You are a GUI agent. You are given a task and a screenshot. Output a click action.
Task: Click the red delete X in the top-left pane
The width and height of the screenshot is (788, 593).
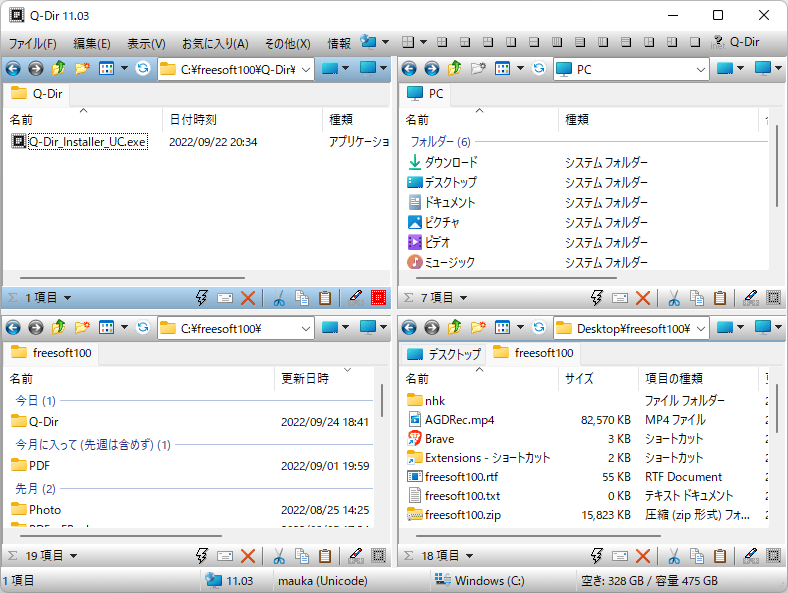(248, 298)
